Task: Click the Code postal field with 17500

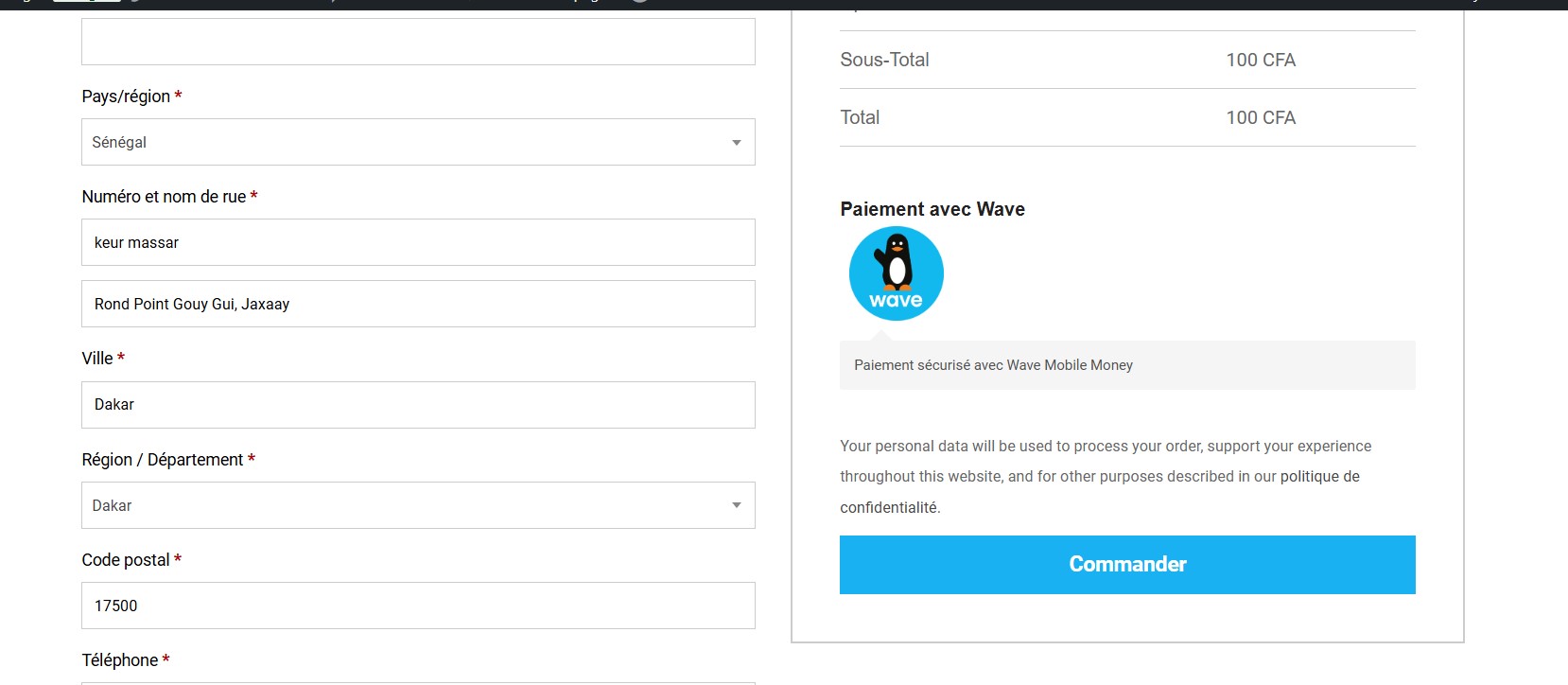Action: pyautogui.click(x=418, y=606)
